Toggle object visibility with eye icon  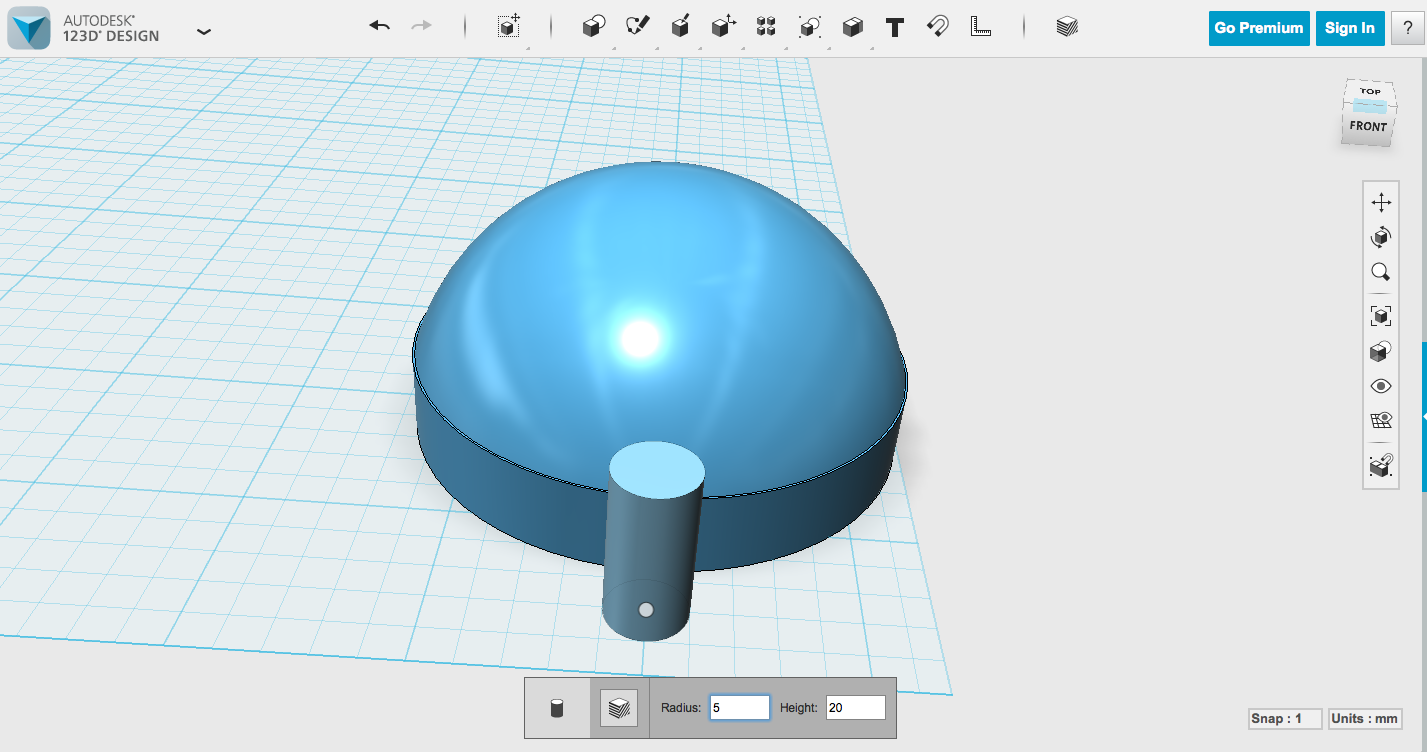tap(1381, 387)
